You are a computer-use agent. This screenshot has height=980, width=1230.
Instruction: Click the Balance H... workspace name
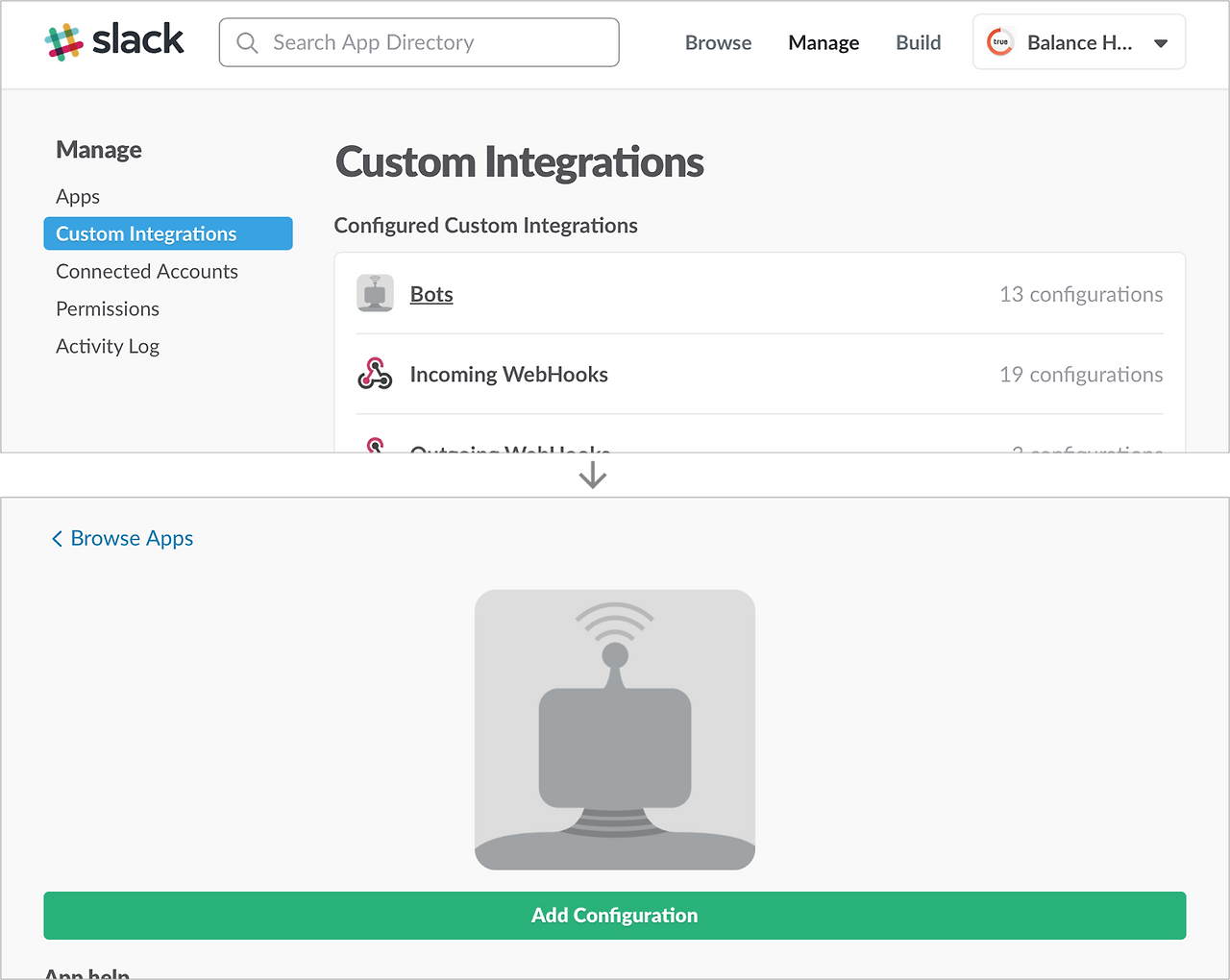1080,42
